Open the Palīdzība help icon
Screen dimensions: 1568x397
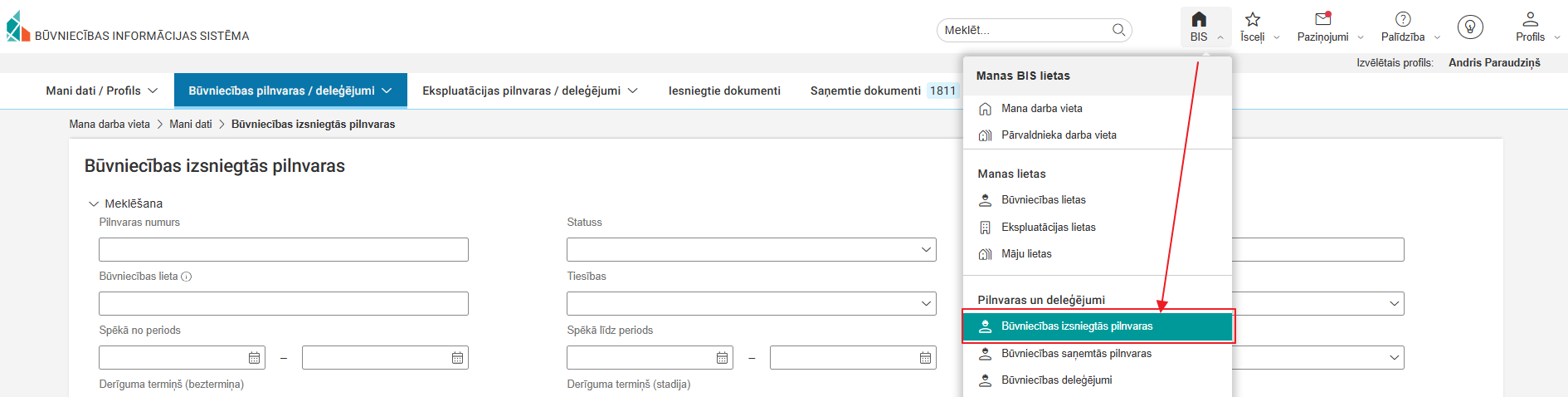(x=1403, y=19)
